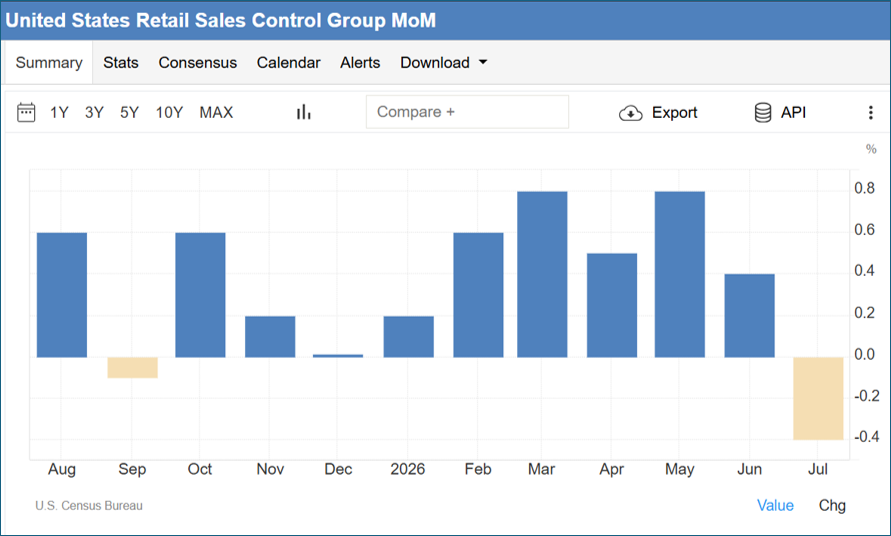Screen dimensions: 891x536
Task: Click the % unit label
Action: click(871, 149)
